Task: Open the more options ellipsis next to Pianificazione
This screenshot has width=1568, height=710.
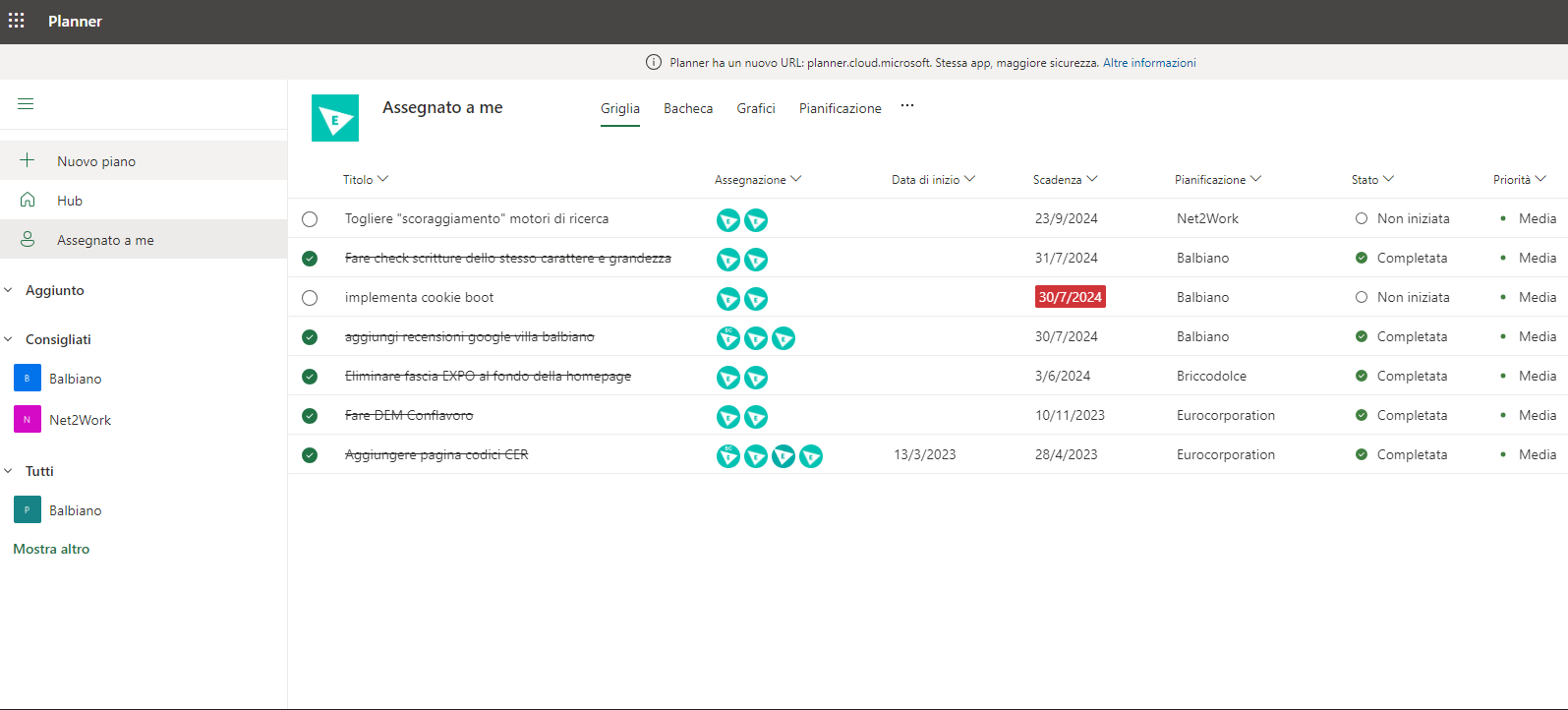Action: tap(907, 106)
